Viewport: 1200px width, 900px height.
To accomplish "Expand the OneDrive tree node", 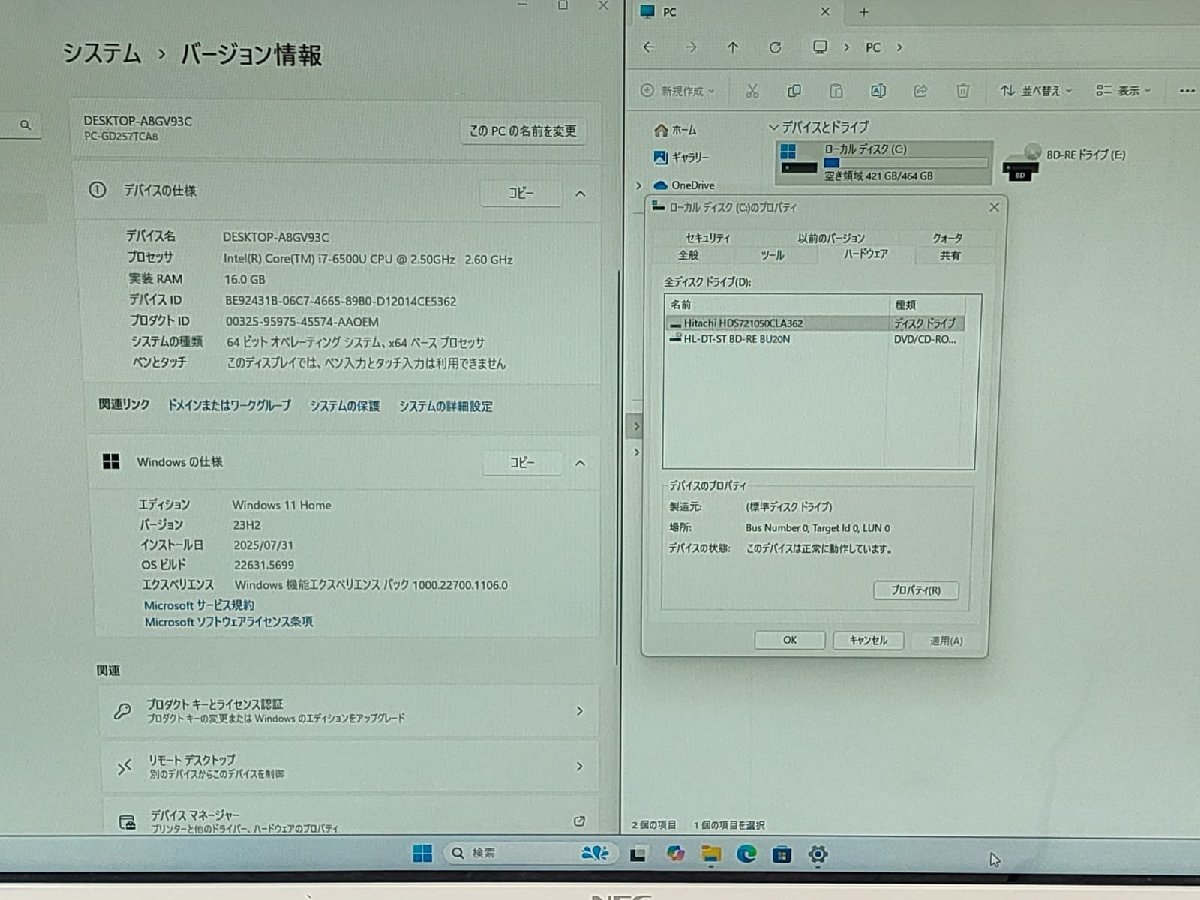I will click(x=639, y=185).
